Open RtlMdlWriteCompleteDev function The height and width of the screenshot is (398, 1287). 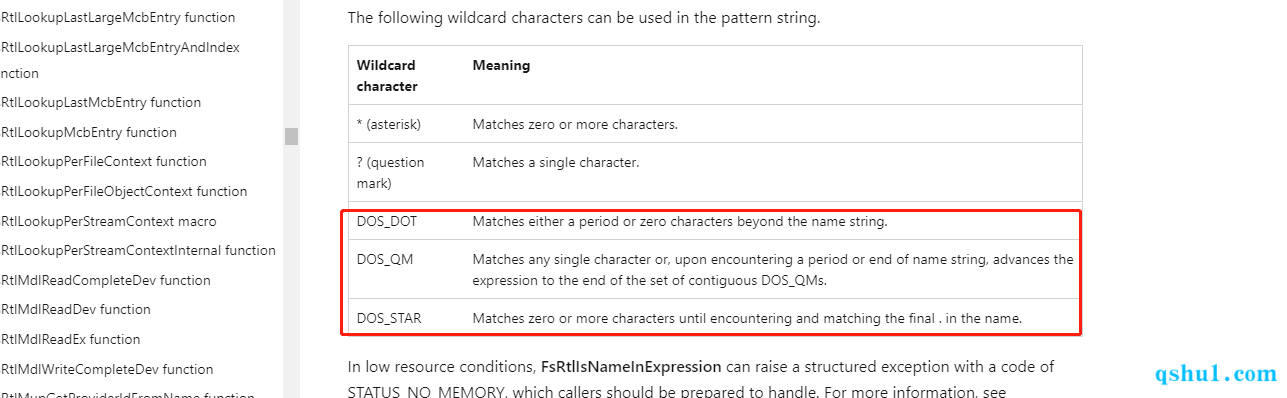[x=107, y=369]
